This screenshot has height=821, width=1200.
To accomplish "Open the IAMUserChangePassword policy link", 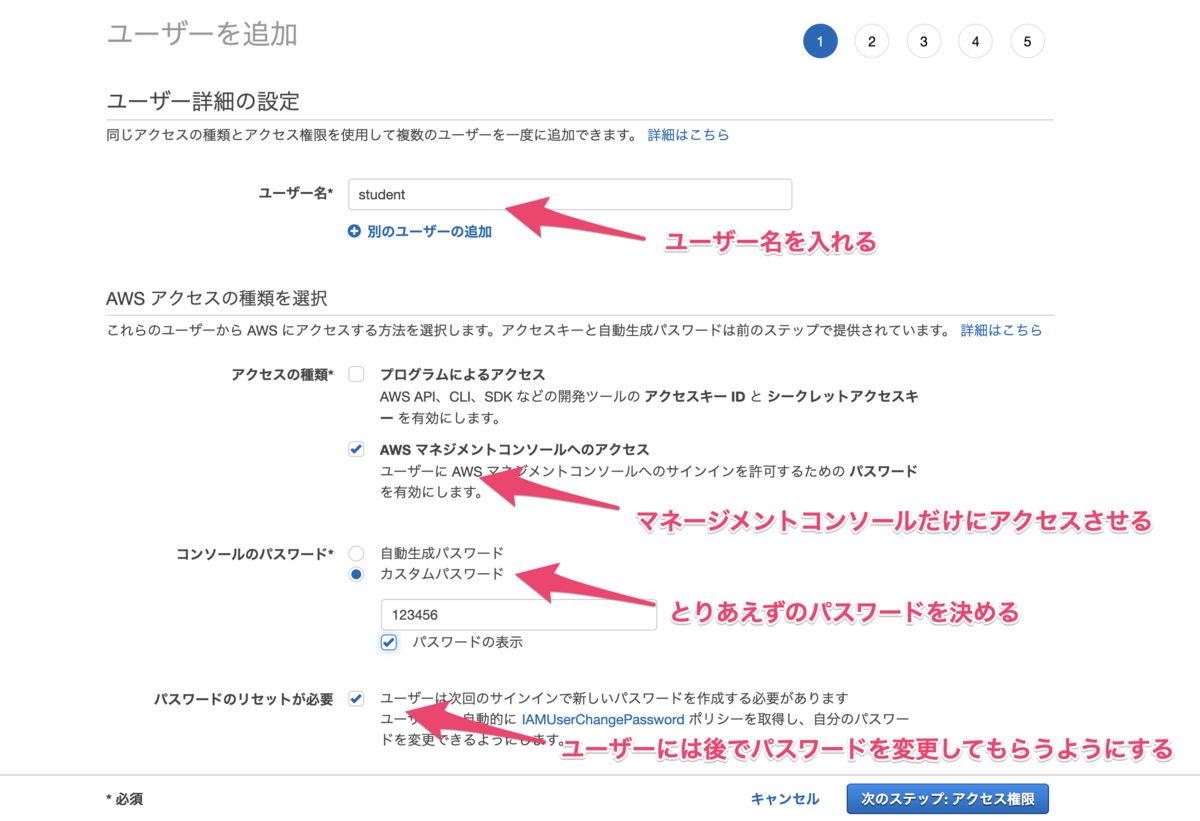I will (603, 719).
